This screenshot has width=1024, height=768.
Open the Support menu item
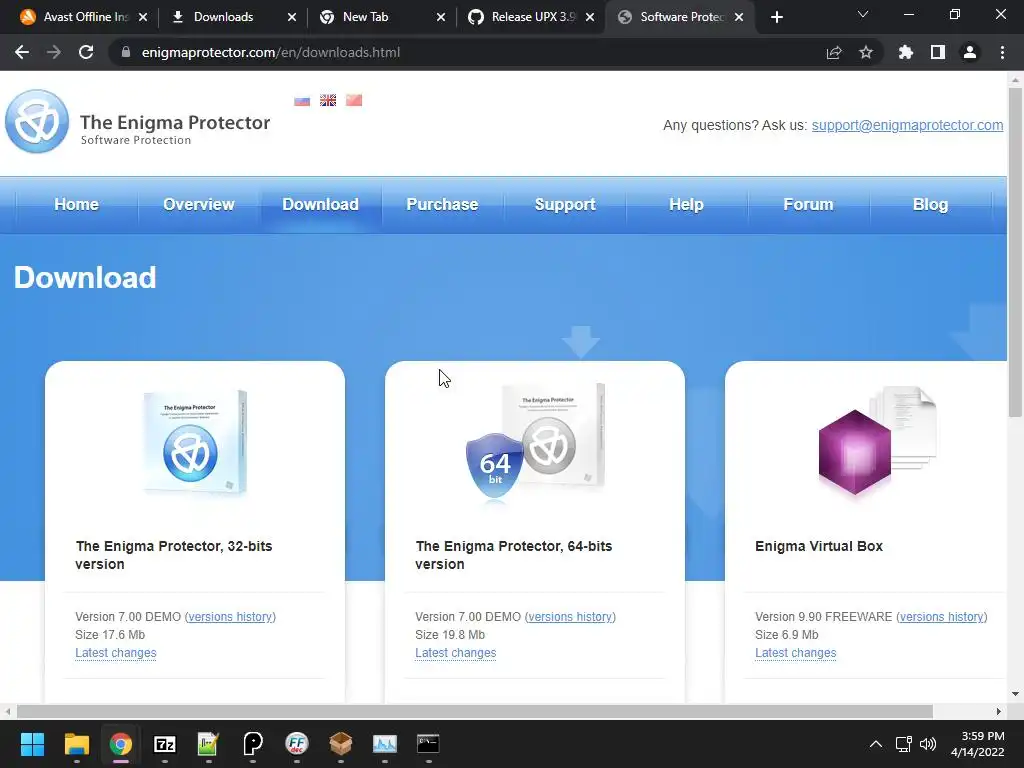click(x=565, y=204)
